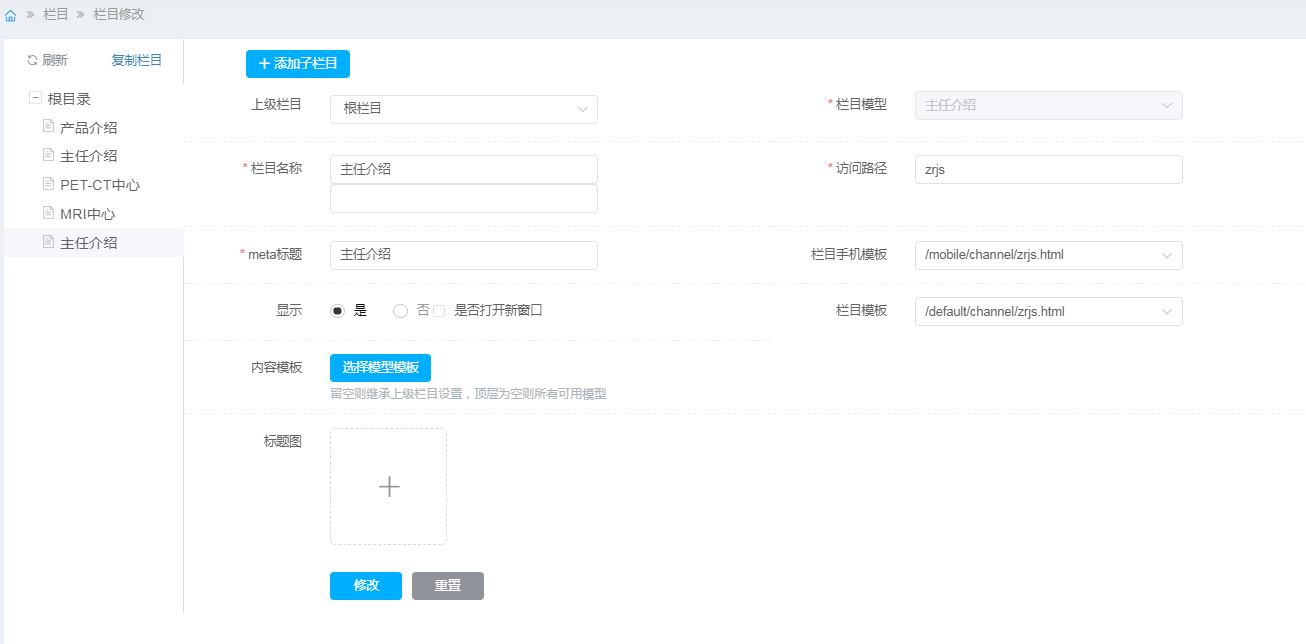This screenshot has width=1306, height=644.
Task: Click the home icon in the breadcrumb
Action: 10,16
